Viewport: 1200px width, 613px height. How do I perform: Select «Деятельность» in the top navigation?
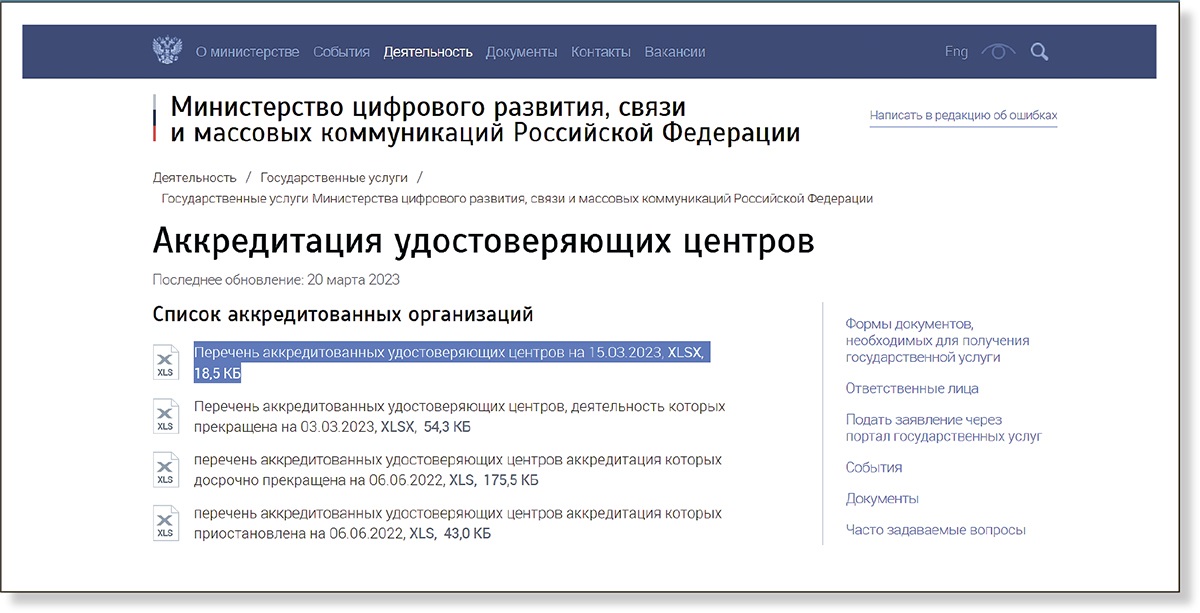click(428, 52)
